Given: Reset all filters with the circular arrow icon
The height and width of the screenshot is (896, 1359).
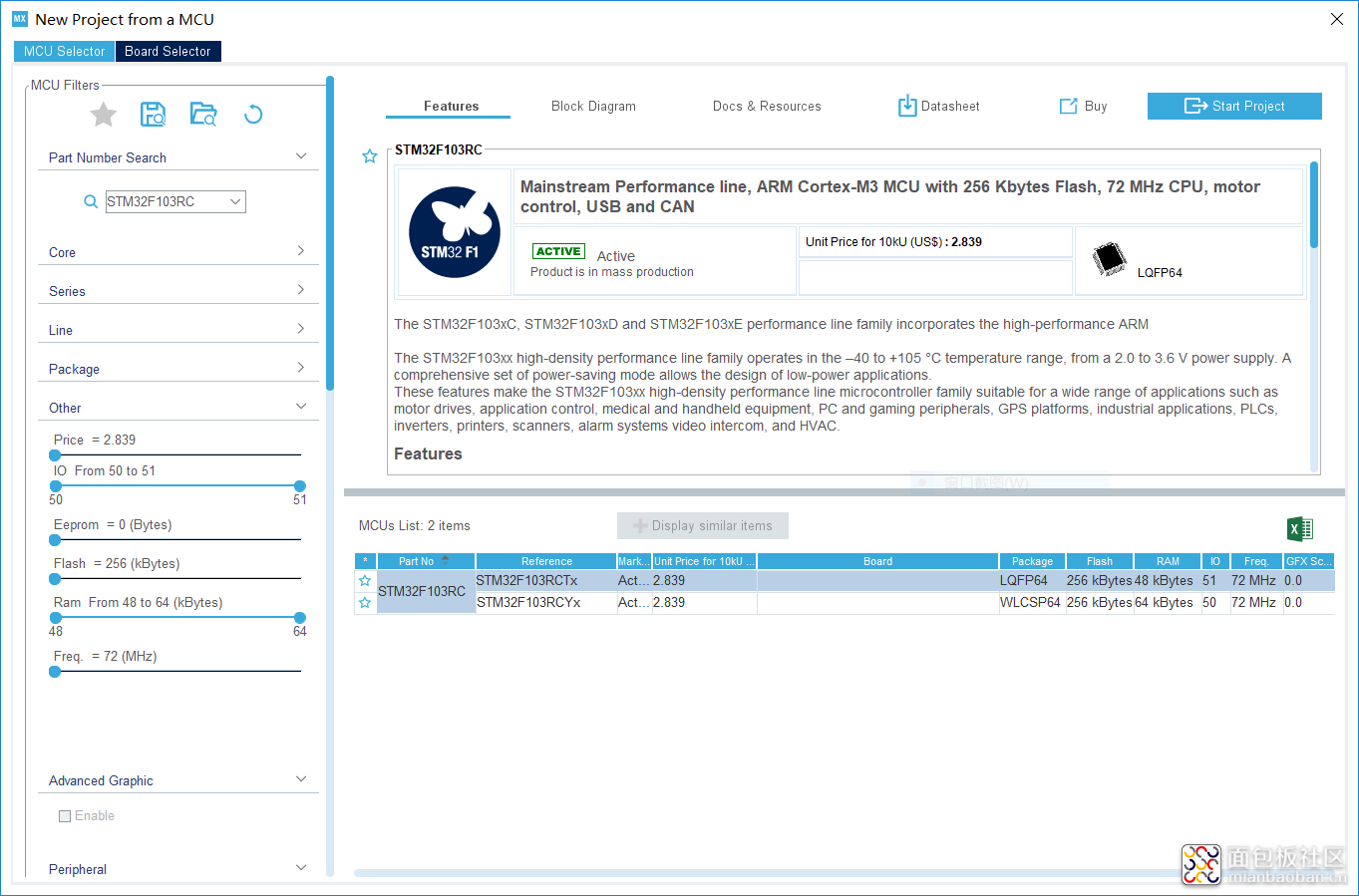Looking at the screenshot, I should click(253, 114).
